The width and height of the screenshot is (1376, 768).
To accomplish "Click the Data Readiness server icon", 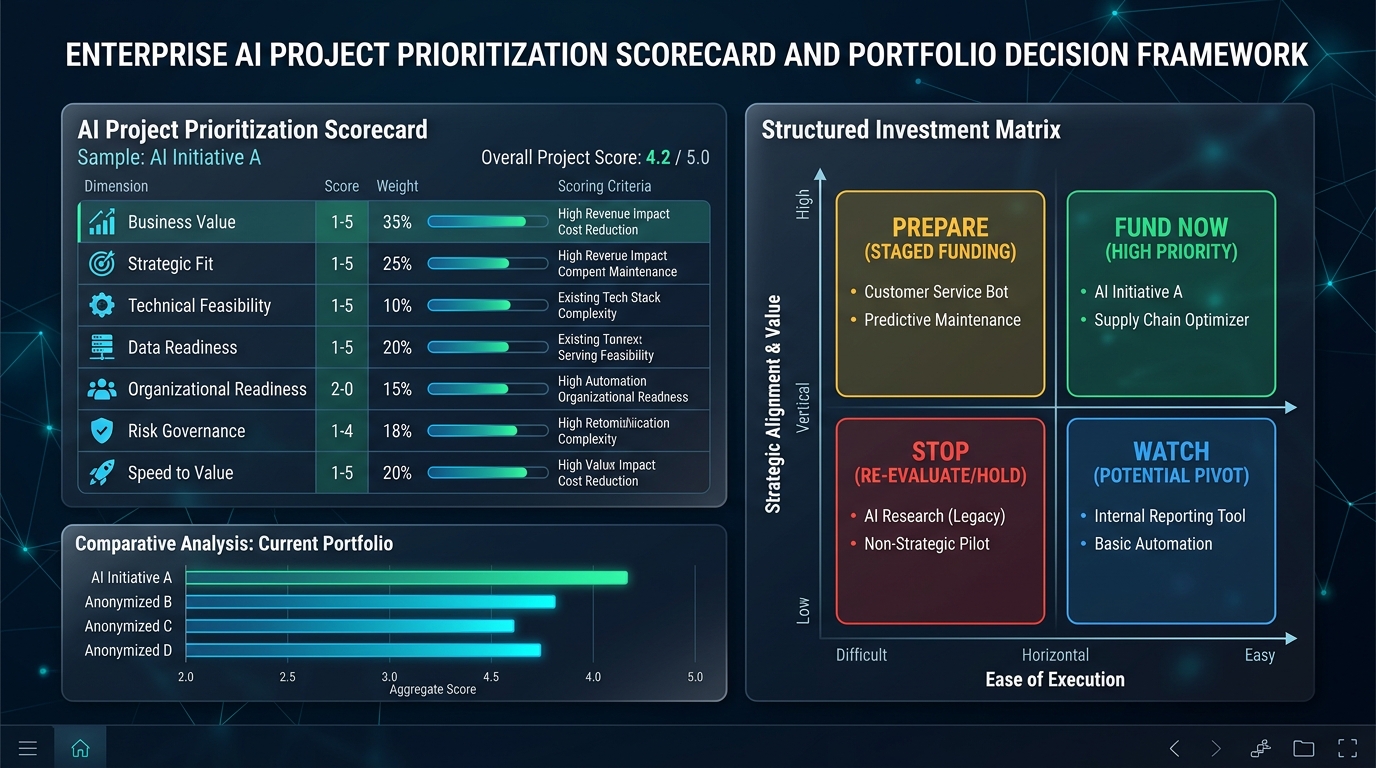I will [x=102, y=348].
